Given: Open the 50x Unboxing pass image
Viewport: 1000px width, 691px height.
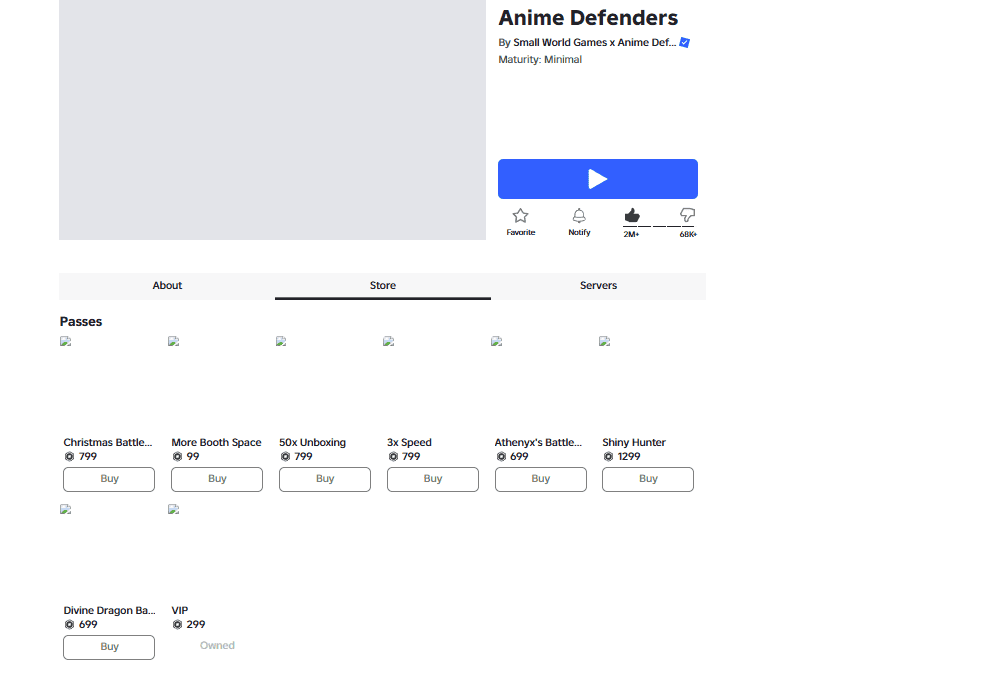Looking at the screenshot, I should tap(281, 341).
